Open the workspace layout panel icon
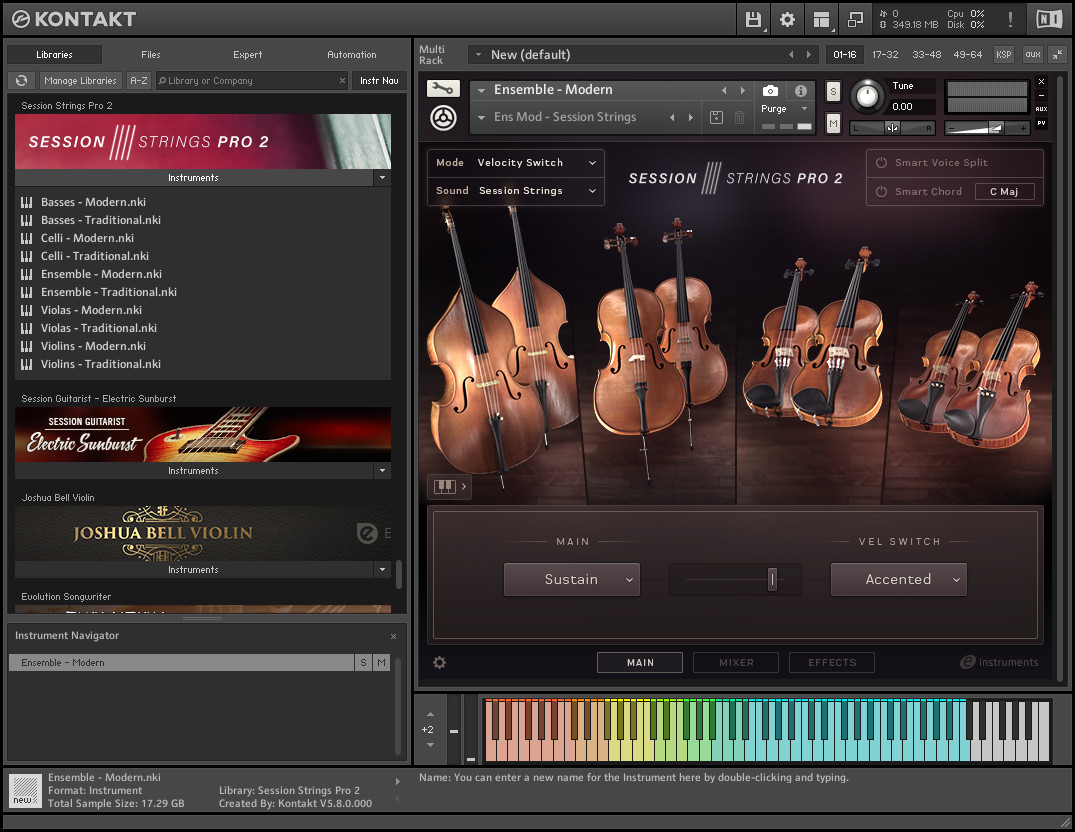The height and width of the screenshot is (832, 1075). 821,20
